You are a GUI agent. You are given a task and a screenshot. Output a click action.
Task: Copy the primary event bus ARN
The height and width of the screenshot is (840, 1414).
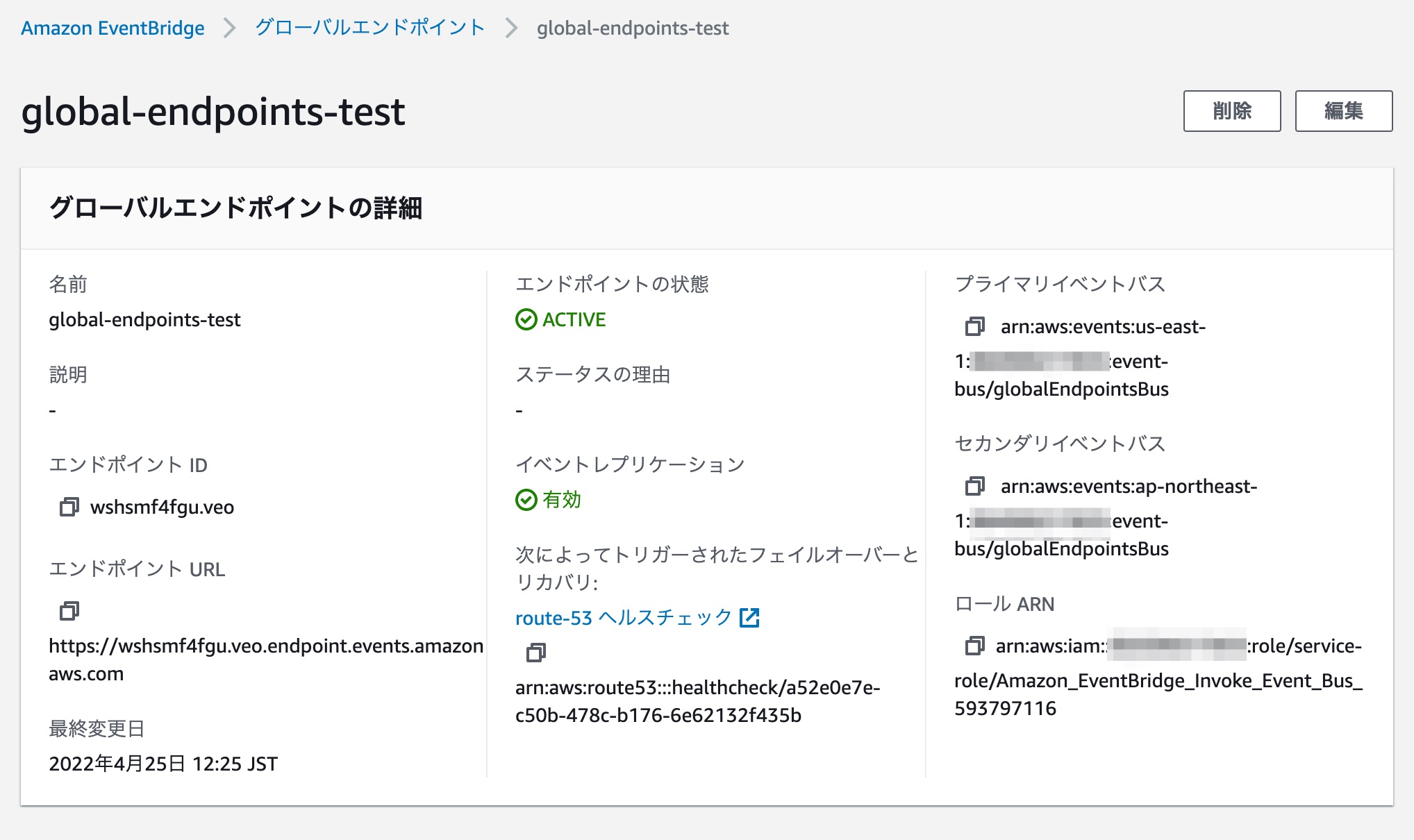pos(974,326)
